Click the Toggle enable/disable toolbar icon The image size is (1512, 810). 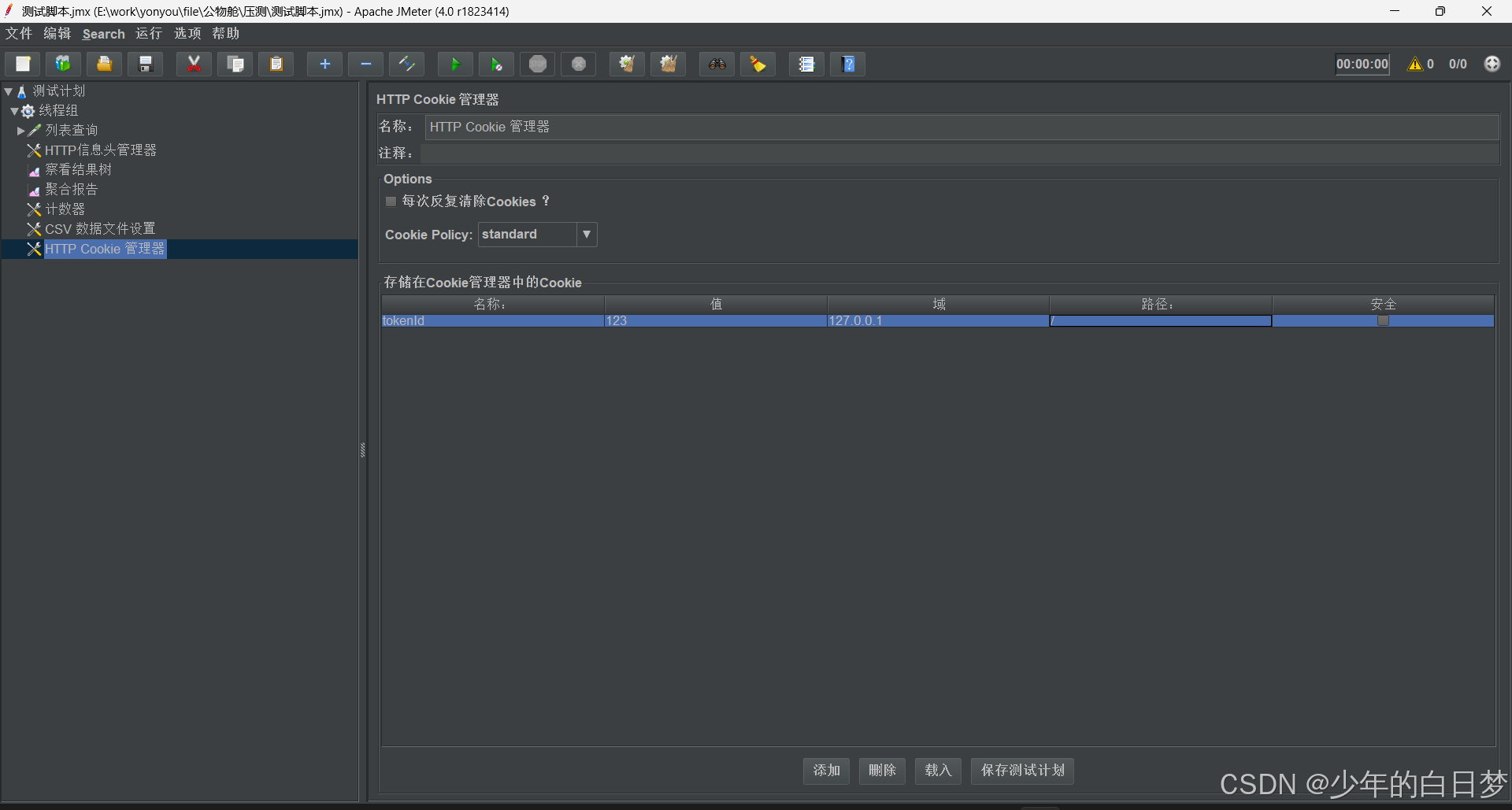[x=407, y=64]
